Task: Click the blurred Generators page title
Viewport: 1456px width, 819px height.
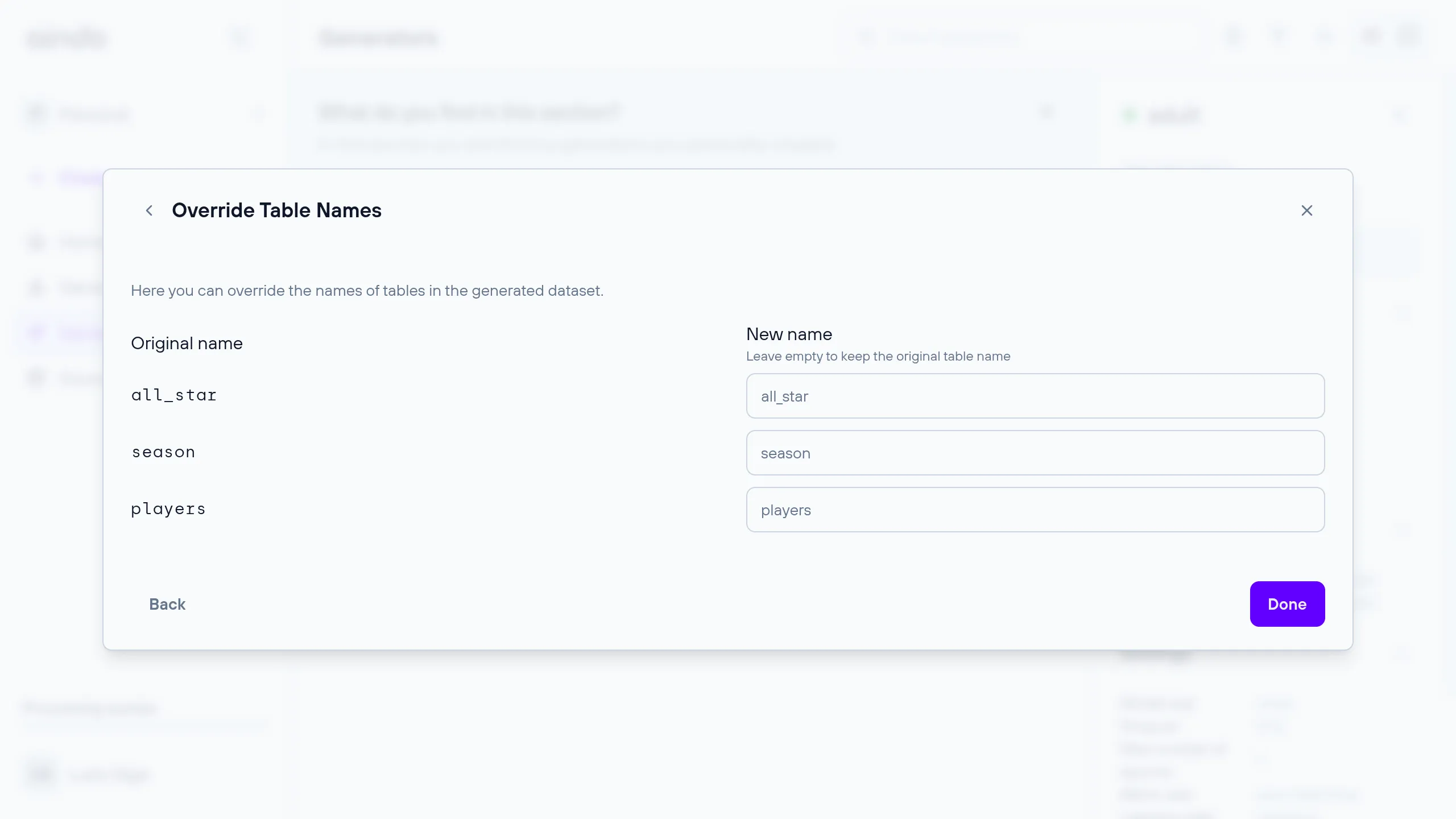Action: coord(379,38)
